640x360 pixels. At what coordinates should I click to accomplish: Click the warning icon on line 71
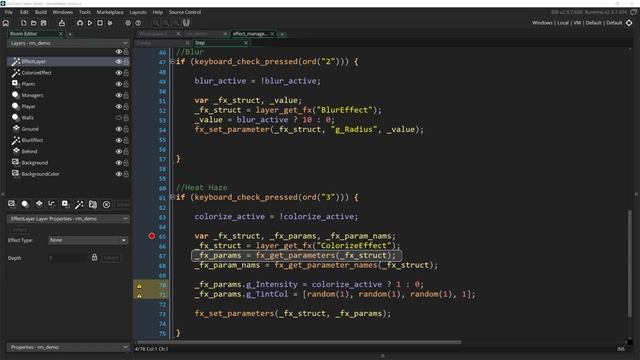click(x=139, y=296)
